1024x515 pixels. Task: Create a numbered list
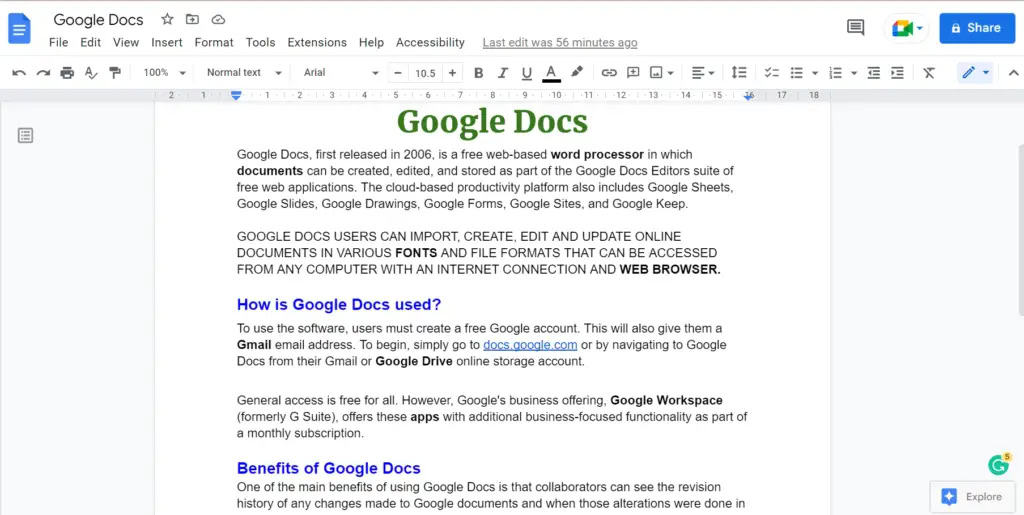click(x=835, y=72)
